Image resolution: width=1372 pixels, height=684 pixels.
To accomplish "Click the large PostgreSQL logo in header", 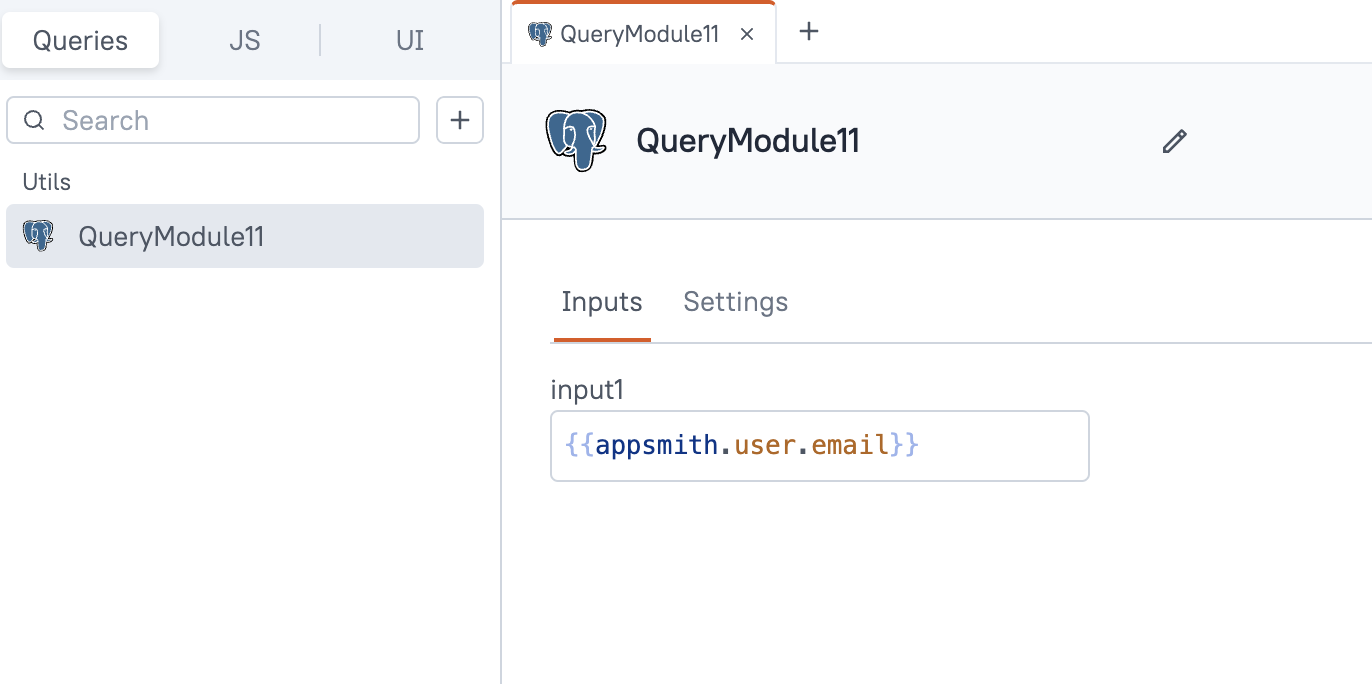I will point(576,141).
